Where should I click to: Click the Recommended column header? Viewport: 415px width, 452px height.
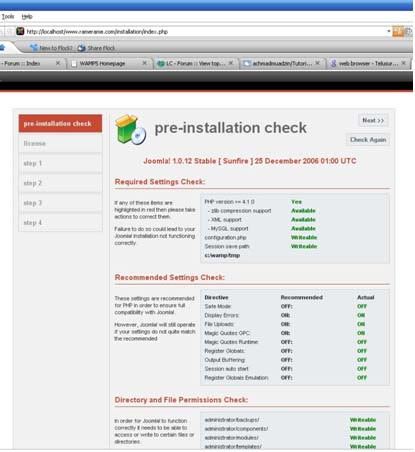coord(302,297)
